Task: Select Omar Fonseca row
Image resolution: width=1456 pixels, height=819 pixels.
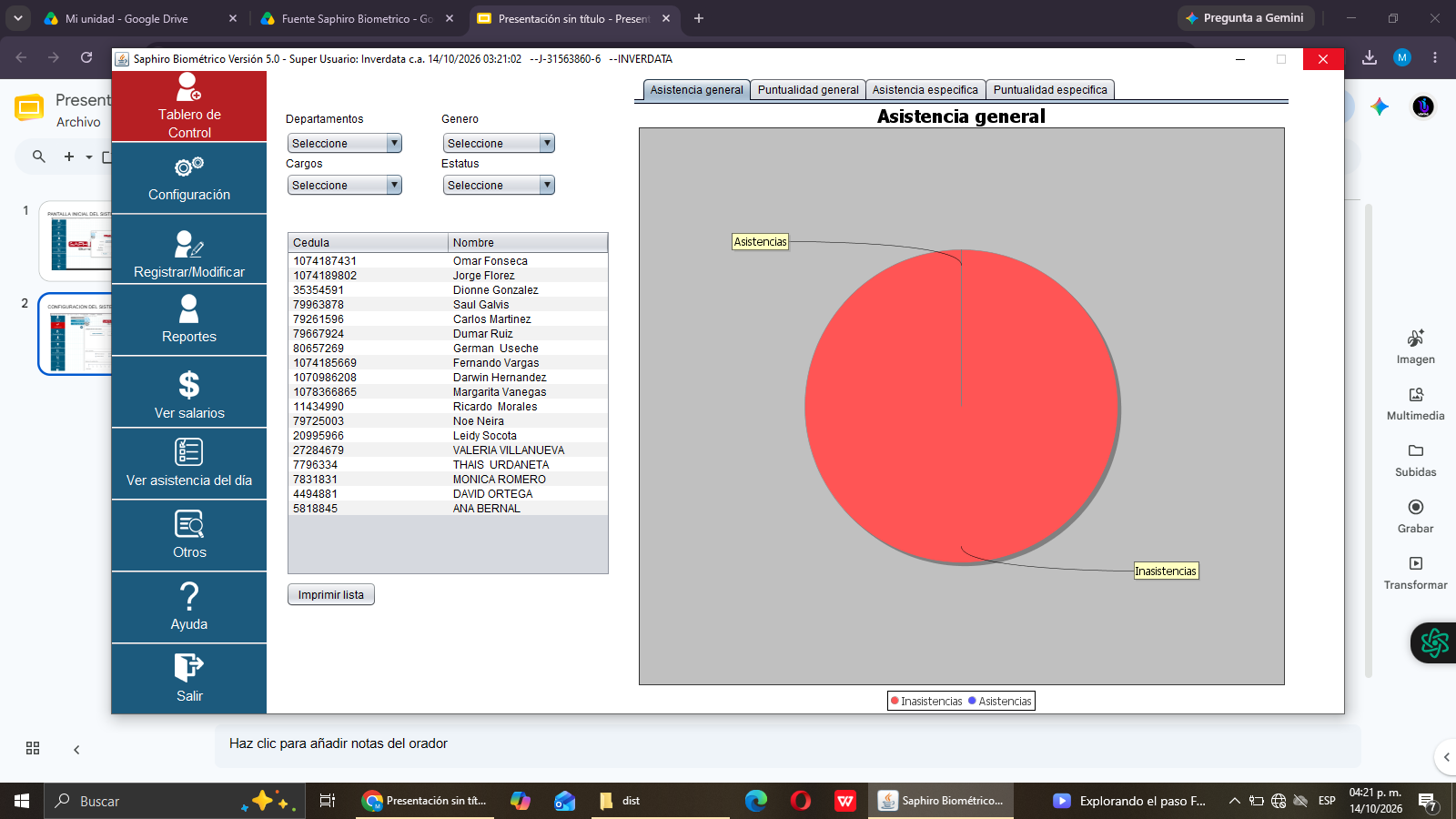Action: [448, 261]
